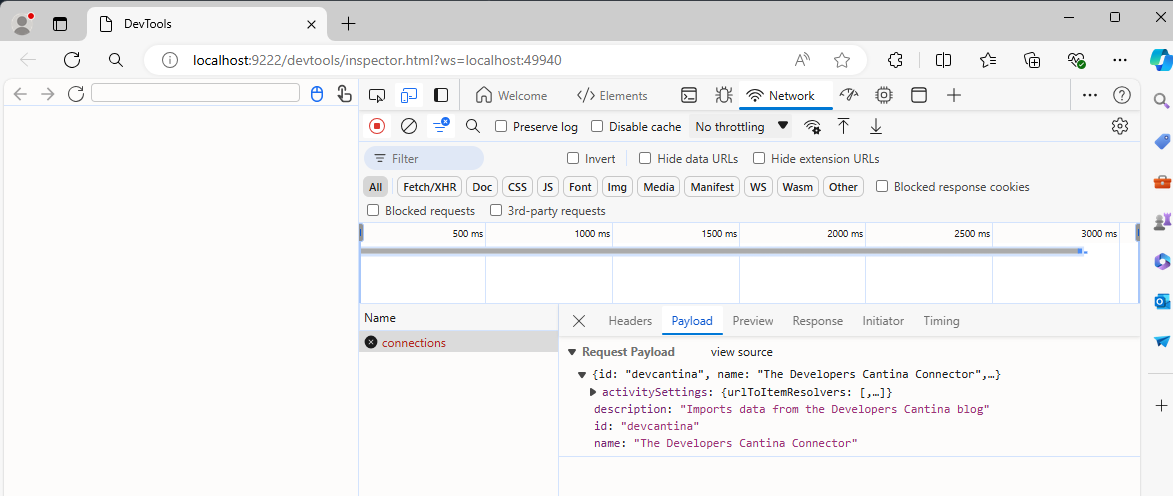Filter requests by Doc type
This screenshot has height=496, width=1173.
[483, 186]
